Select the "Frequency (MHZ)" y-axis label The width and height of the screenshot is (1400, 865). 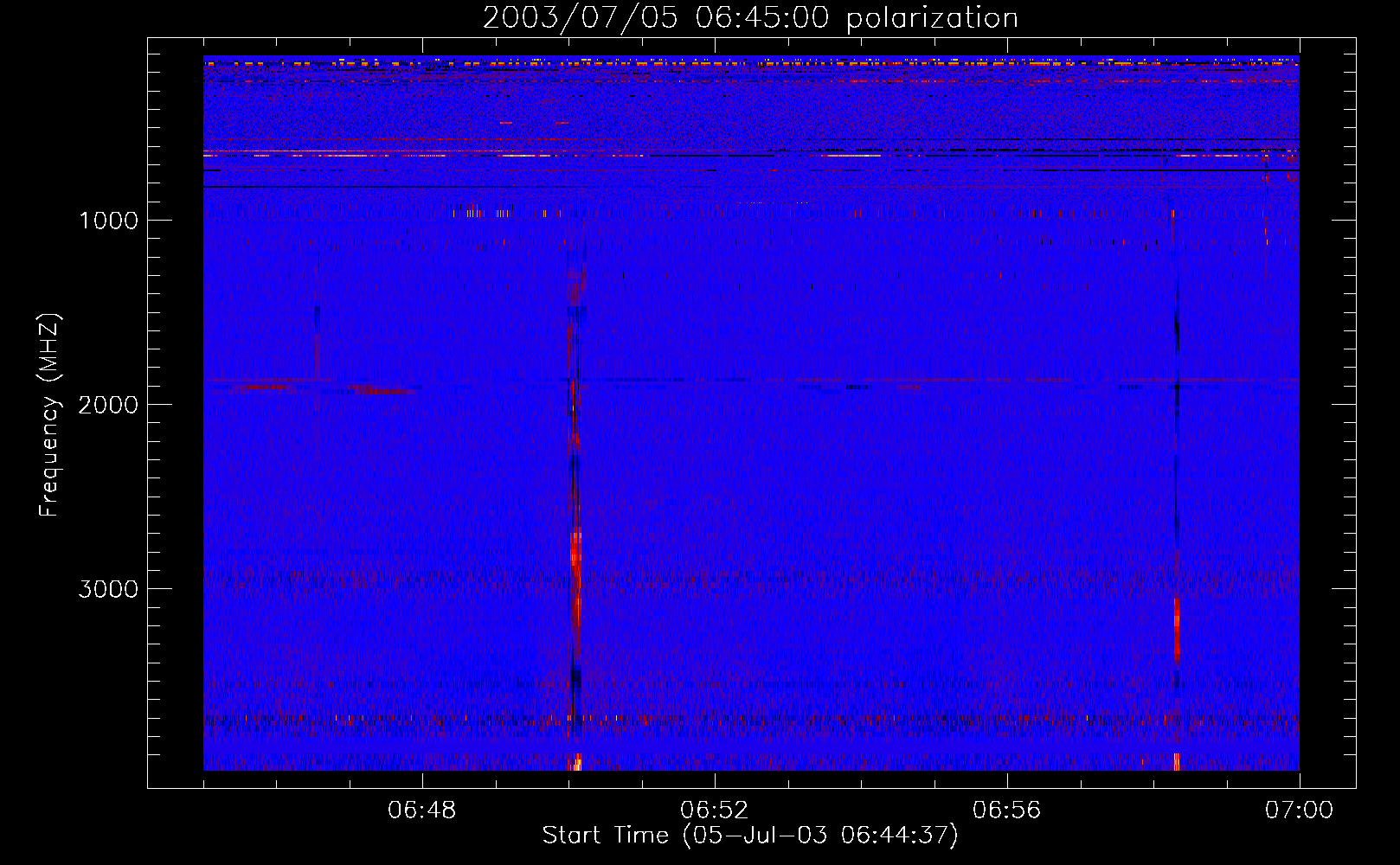[x=49, y=415]
